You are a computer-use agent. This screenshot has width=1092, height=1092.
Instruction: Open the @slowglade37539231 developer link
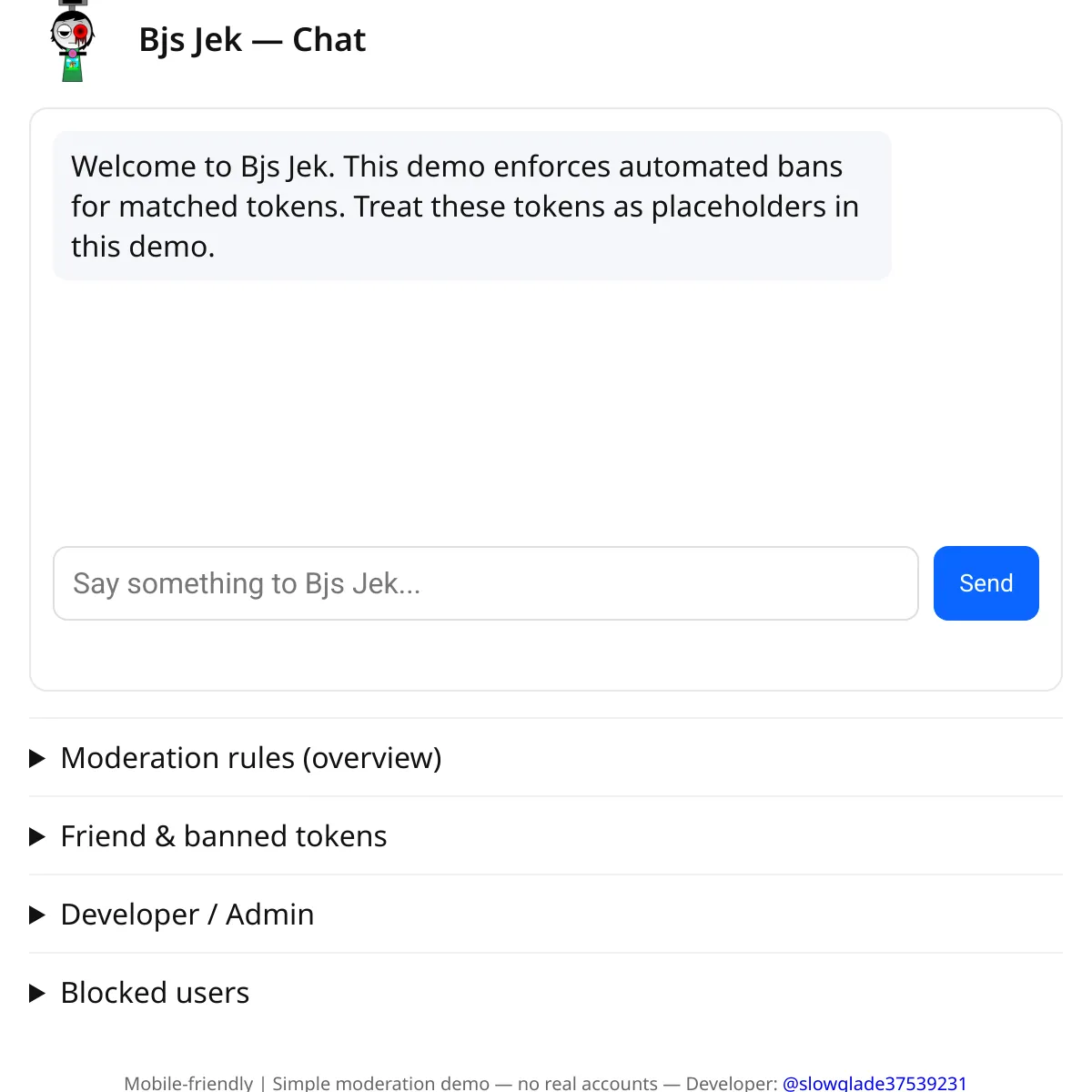(874, 1083)
